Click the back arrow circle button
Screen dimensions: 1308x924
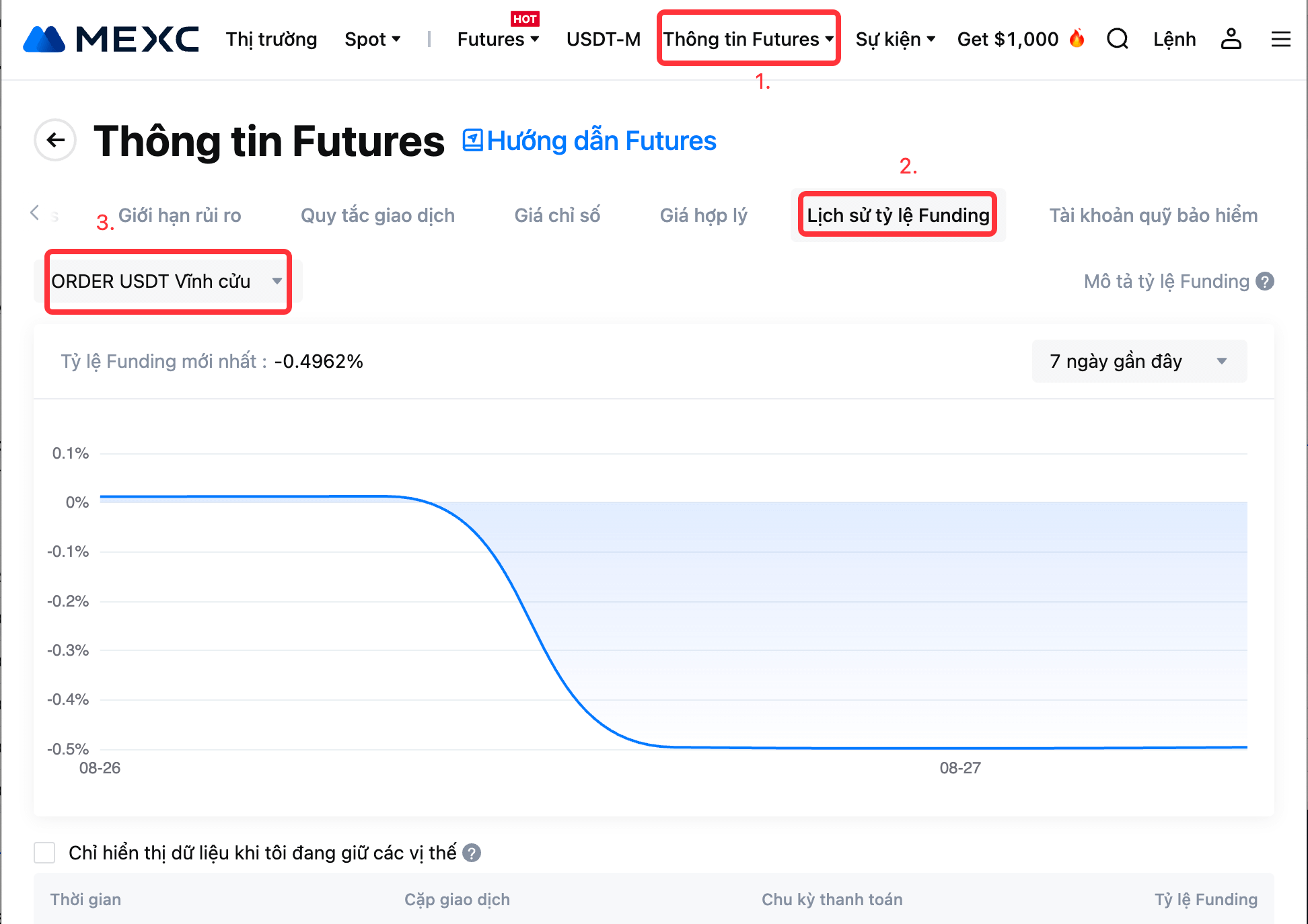pyautogui.click(x=55, y=140)
